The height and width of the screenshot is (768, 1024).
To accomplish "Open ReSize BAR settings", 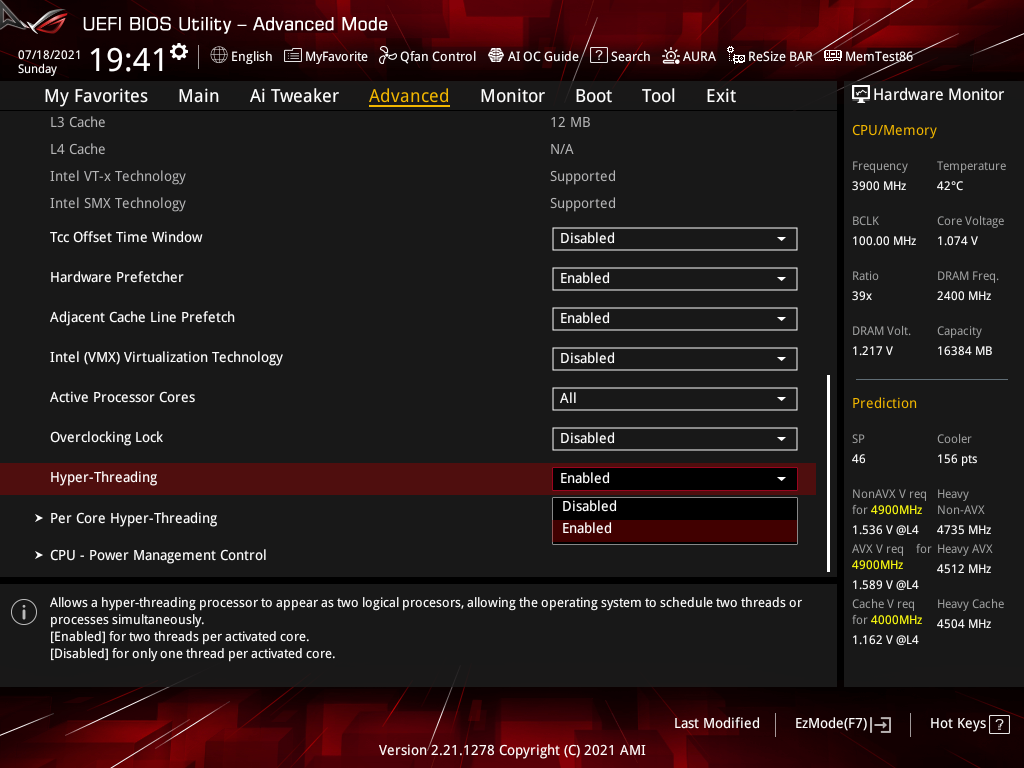I will click(769, 56).
